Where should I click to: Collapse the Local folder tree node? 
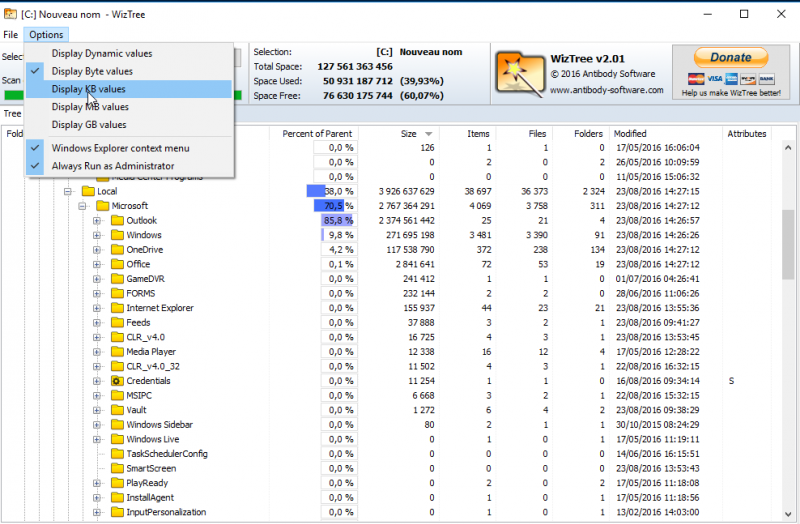click(x=68, y=191)
